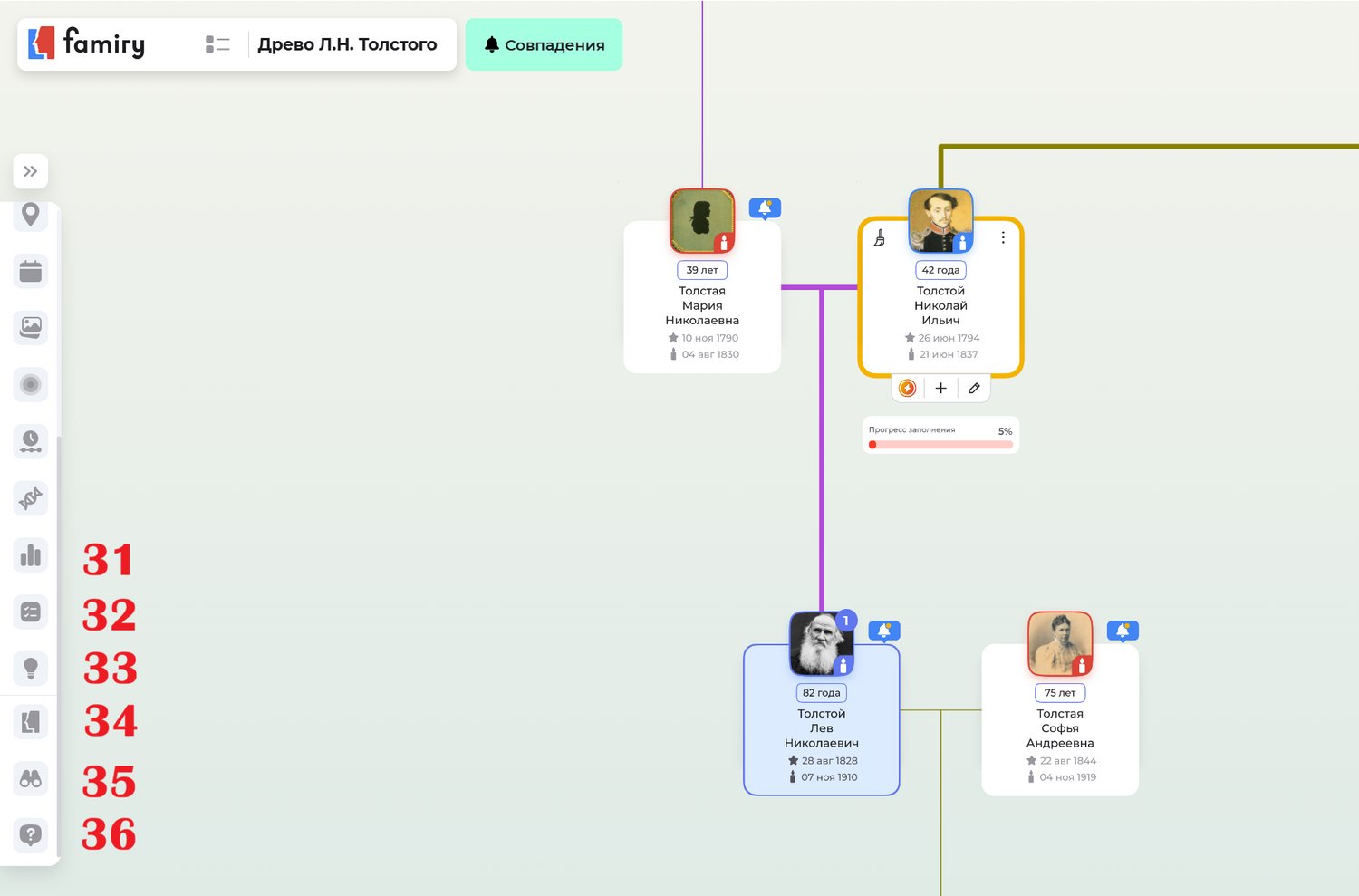1359x896 pixels.
Task: Click the lightbulb hints sidebar icon
Action: [31, 668]
